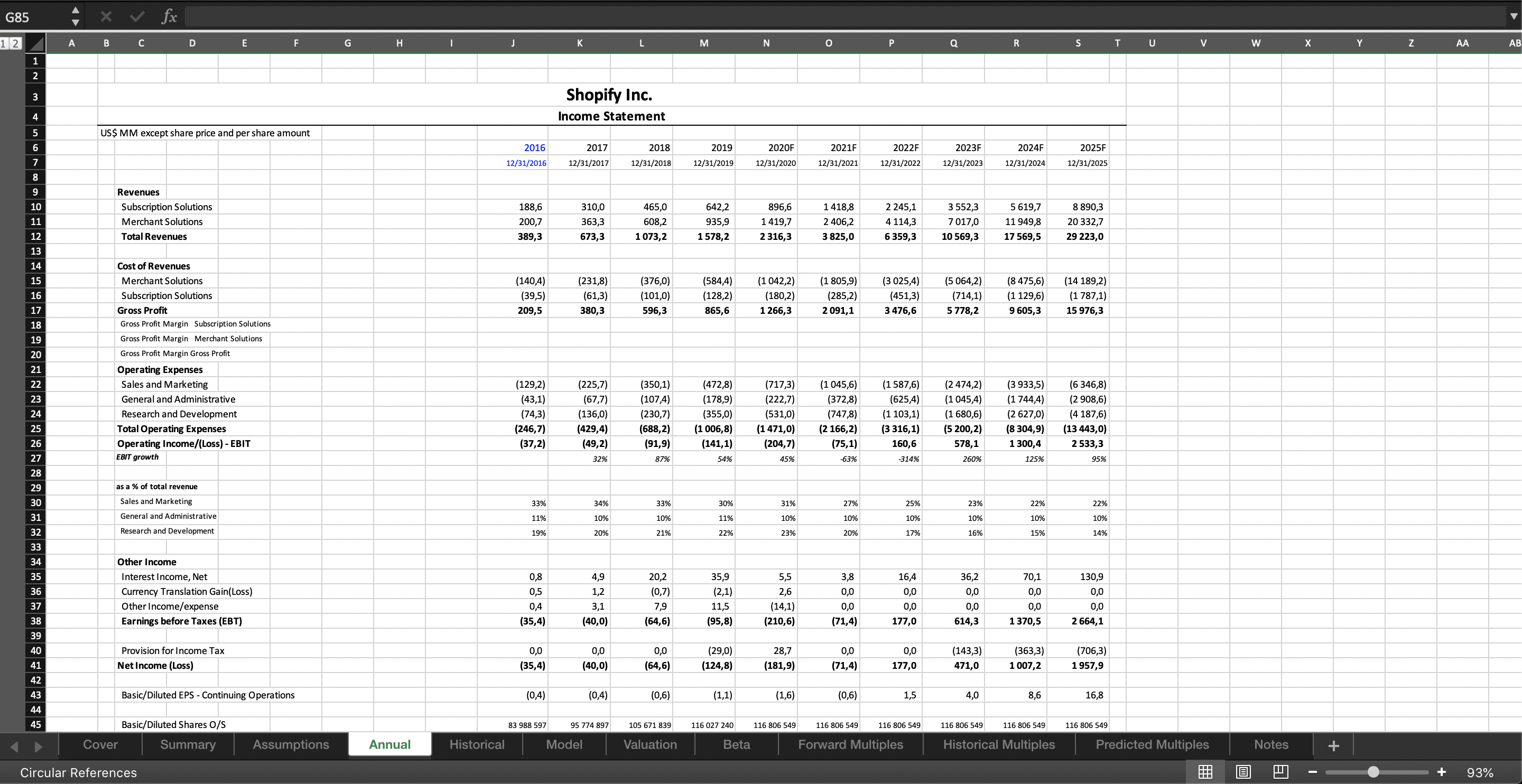The height and width of the screenshot is (784, 1522).
Task: Click the zoom in plus button
Action: pyautogui.click(x=1442, y=772)
